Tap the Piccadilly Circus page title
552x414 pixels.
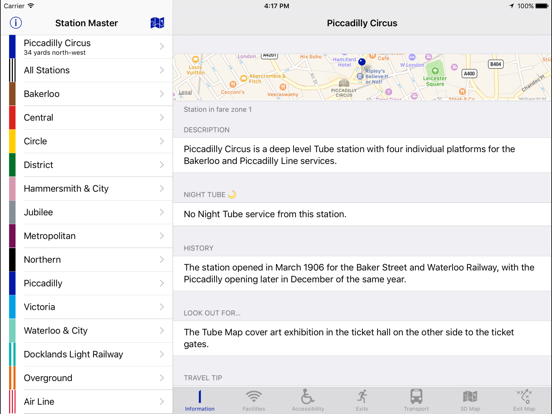pos(362,23)
